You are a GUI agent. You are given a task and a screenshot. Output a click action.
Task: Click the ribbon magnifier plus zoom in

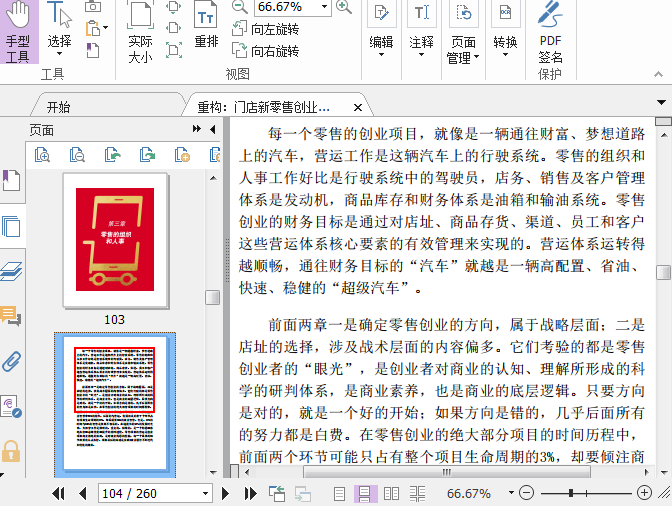point(344,6)
